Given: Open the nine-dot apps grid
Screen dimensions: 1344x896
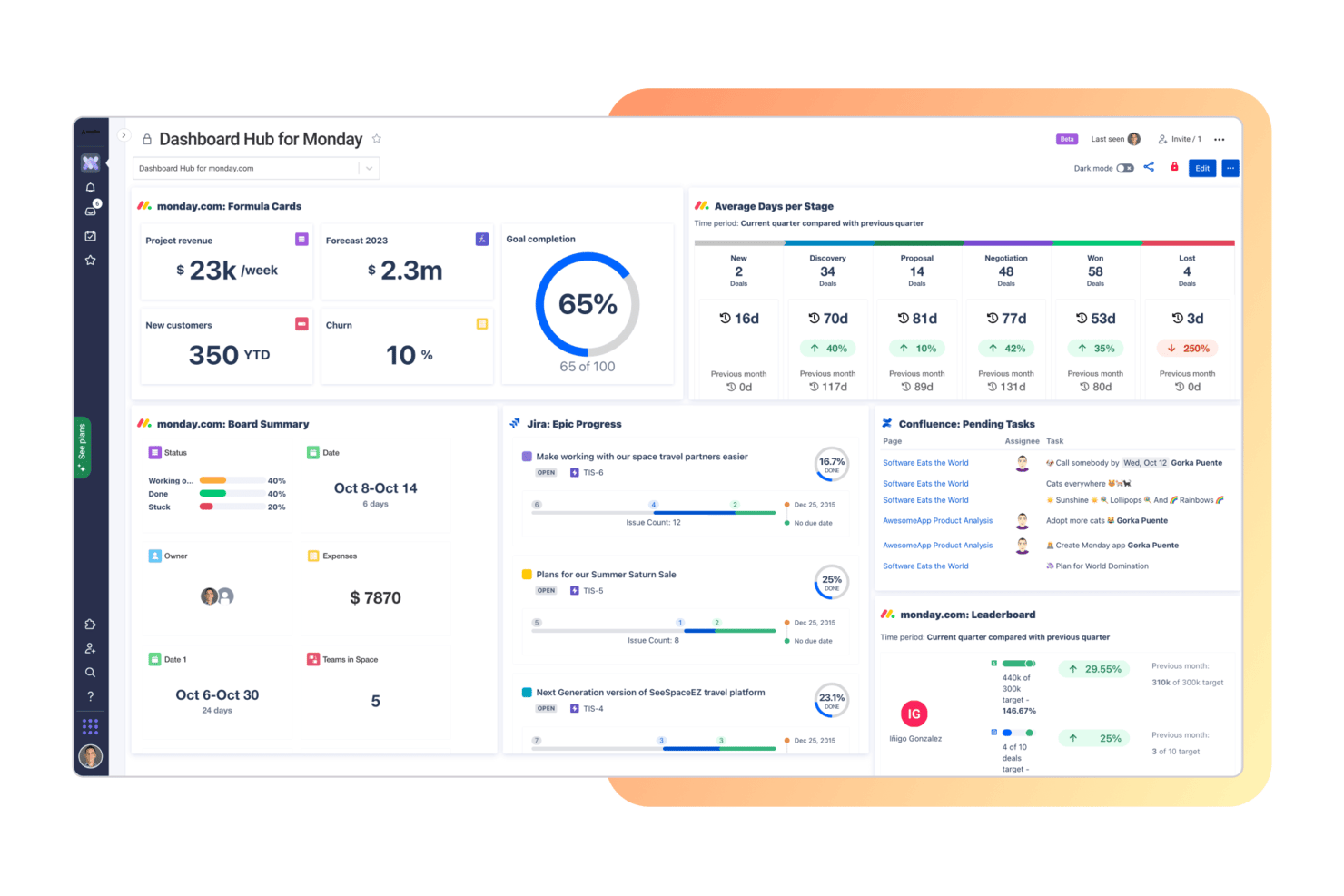Looking at the screenshot, I should pos(90,726).
